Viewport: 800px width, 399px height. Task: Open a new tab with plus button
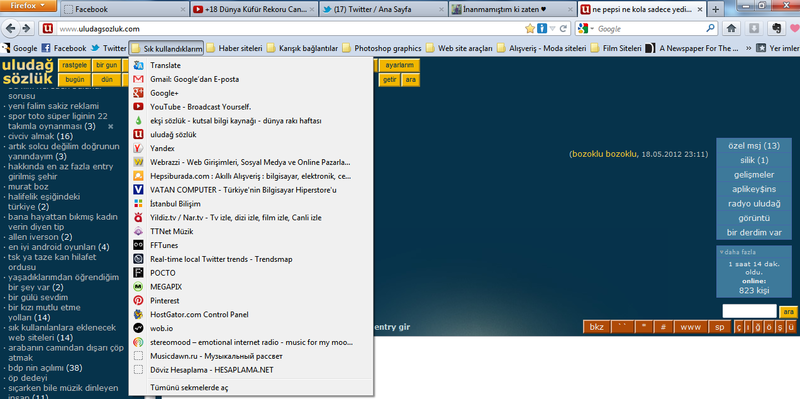click(x=716, y=9)
